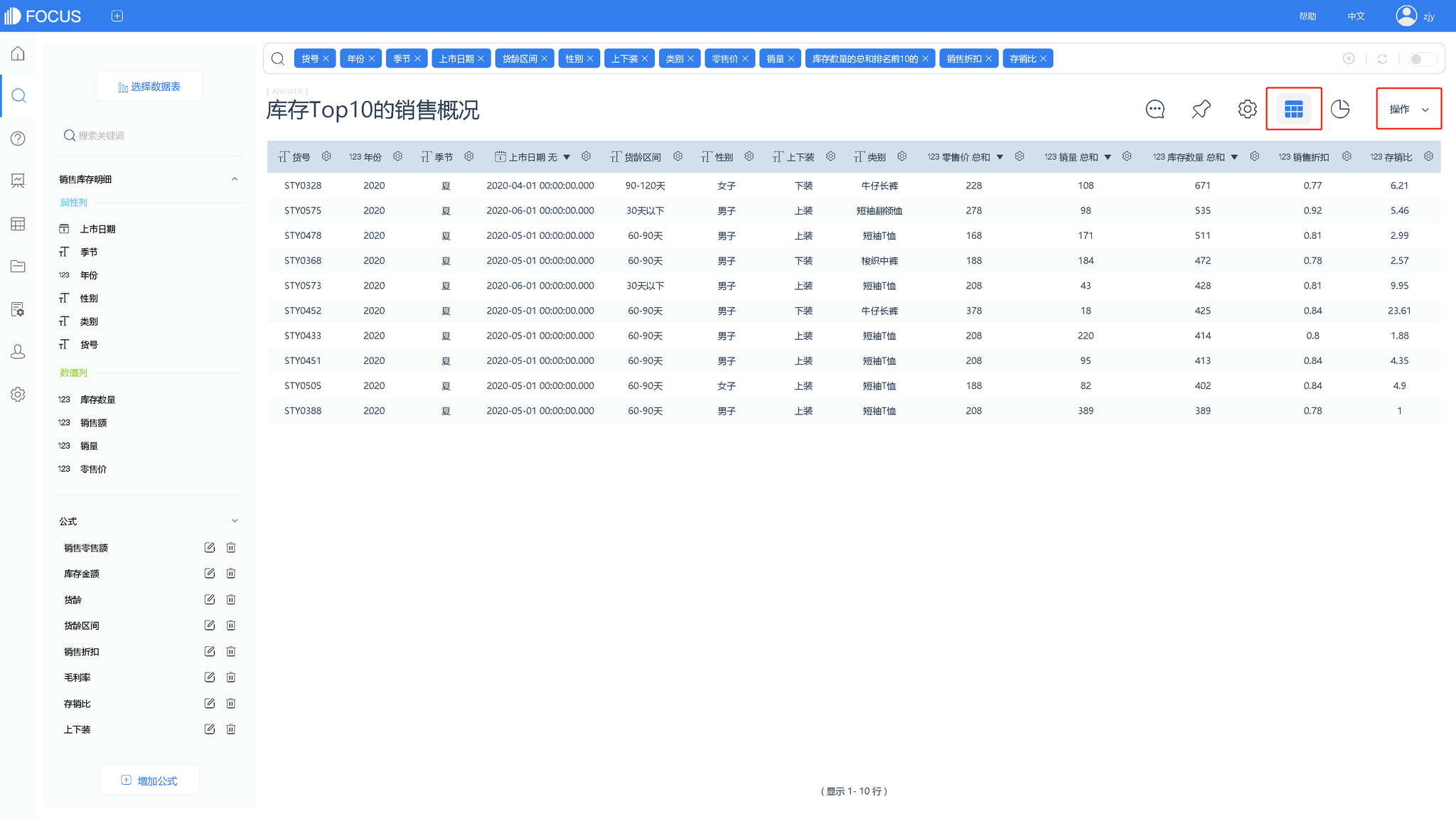Toggle the switch in search bar
This screenshot has width=1456, height=819.
click(1421, 59)
